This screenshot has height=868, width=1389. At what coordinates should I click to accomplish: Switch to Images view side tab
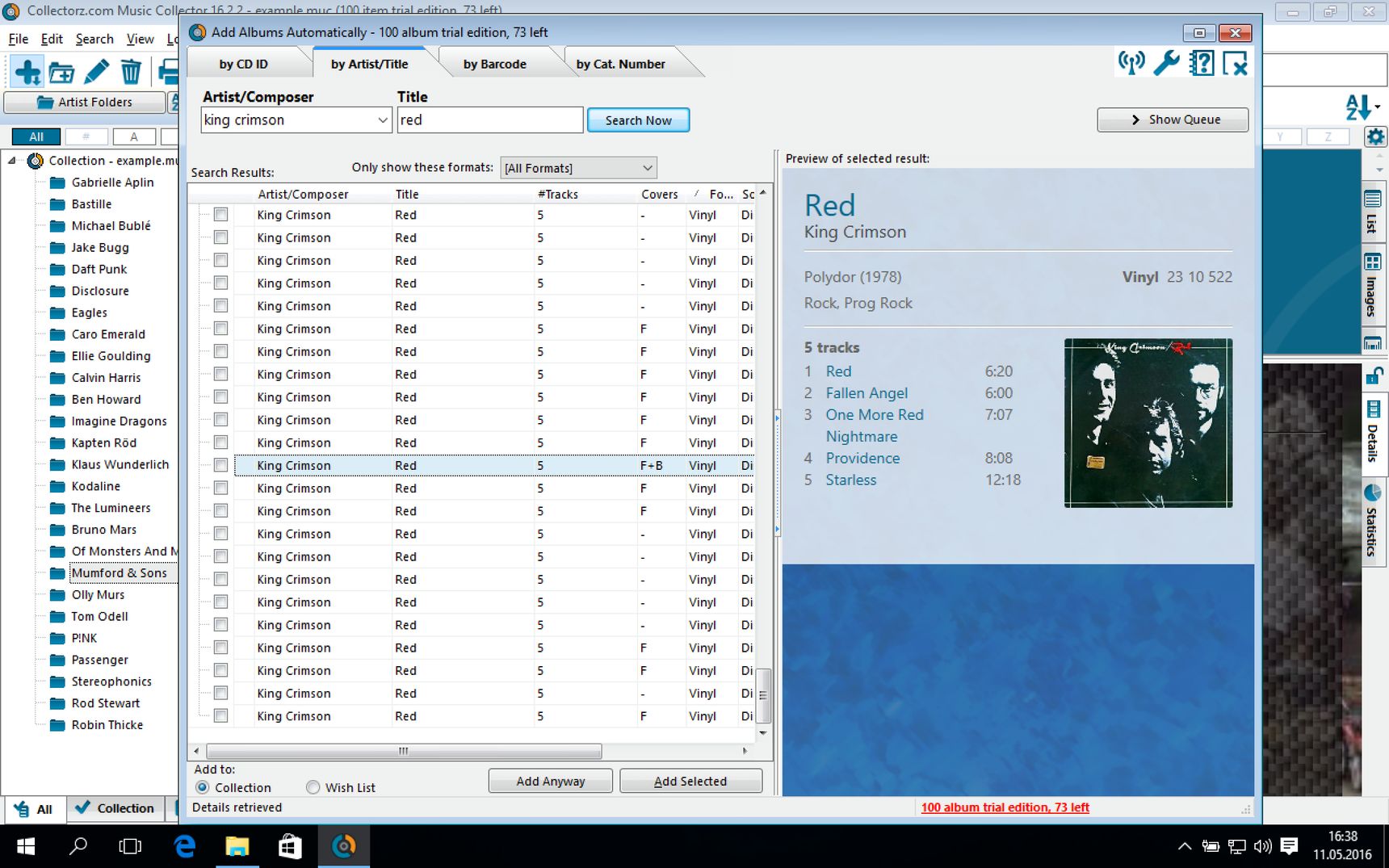pyautogui.click(x=1372, y=286)
